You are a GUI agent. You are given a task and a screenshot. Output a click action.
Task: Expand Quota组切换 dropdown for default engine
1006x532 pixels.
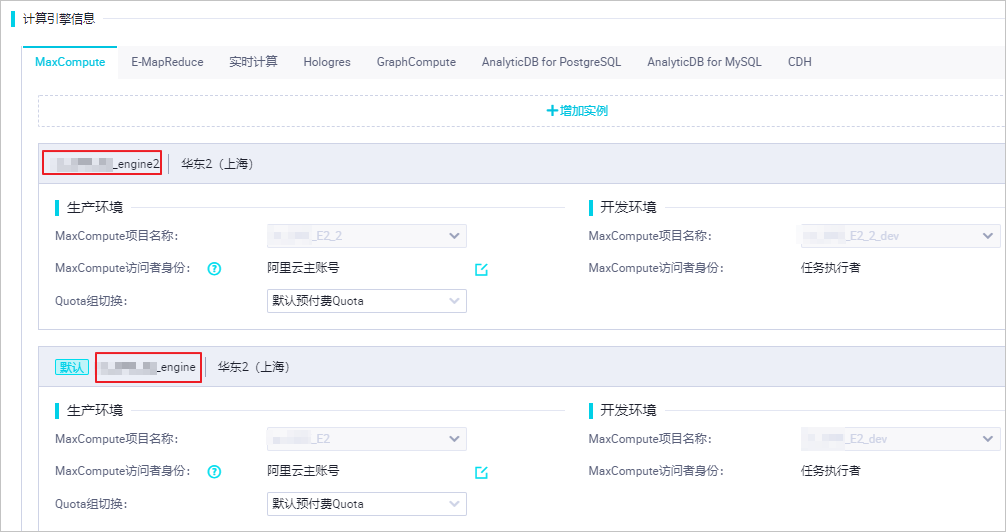366,504
